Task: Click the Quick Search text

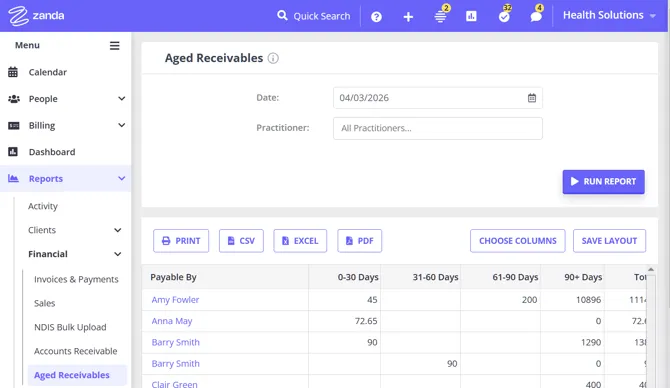Action: point(321,16)
